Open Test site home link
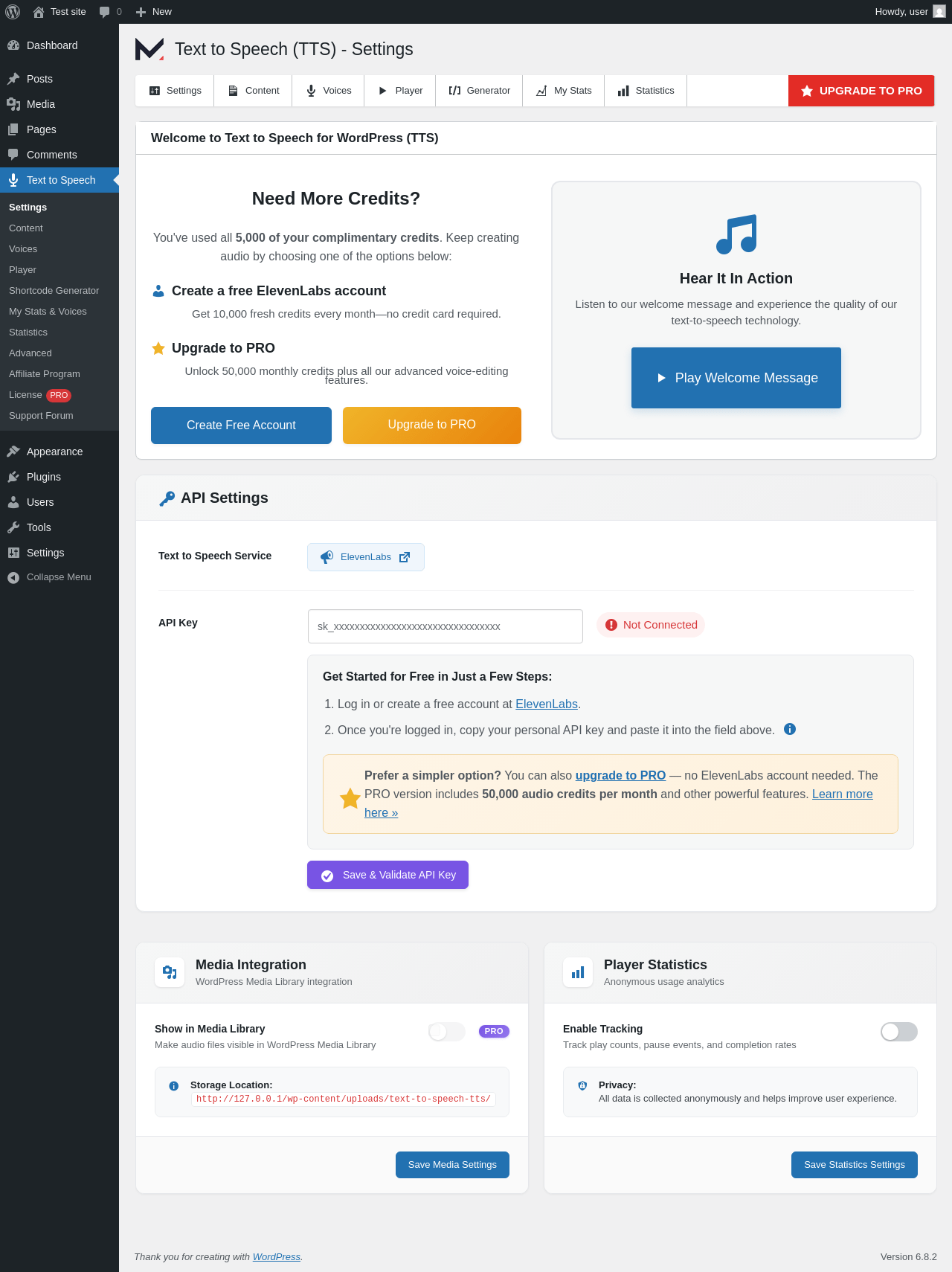 coord(59,12)
